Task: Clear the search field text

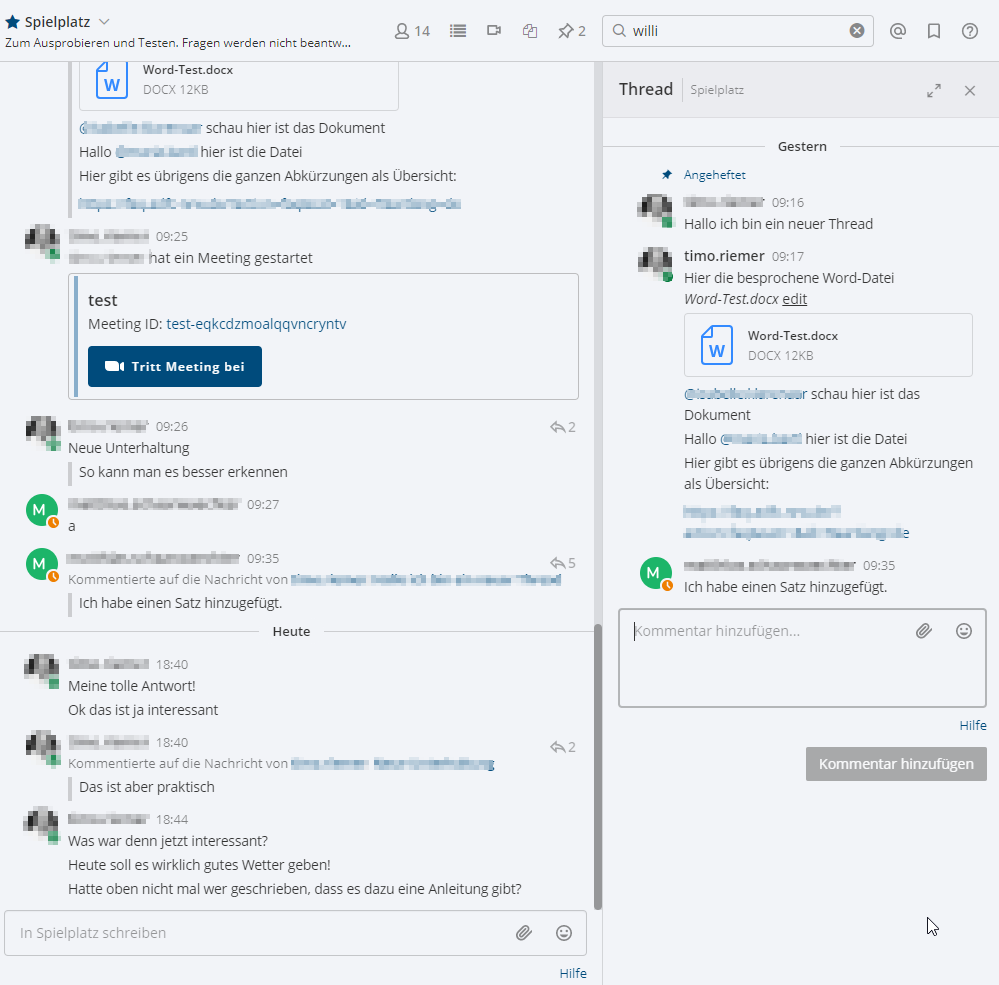Action: (857, 31)
